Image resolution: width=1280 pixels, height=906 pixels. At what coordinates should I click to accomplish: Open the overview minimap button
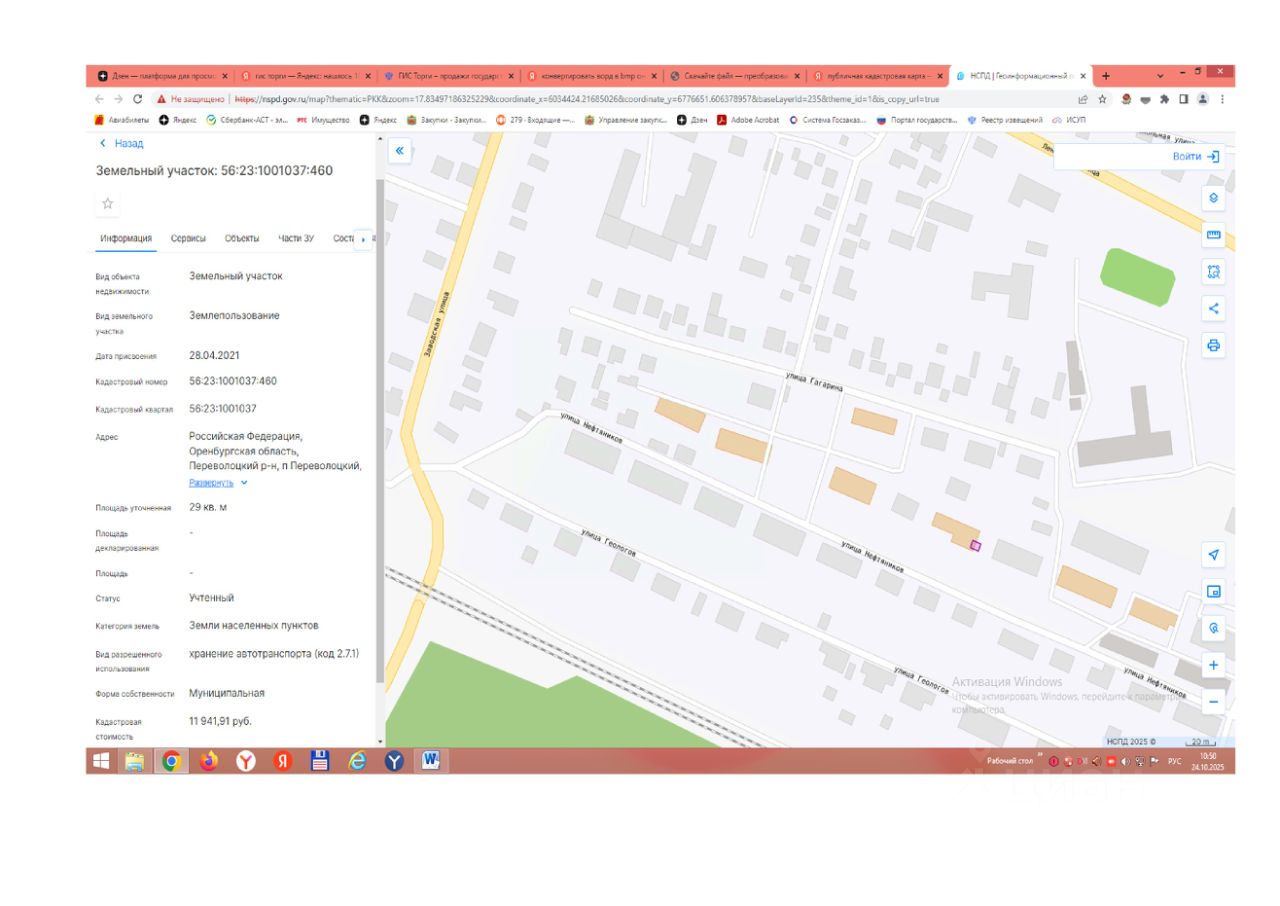tap(1214, 592)
